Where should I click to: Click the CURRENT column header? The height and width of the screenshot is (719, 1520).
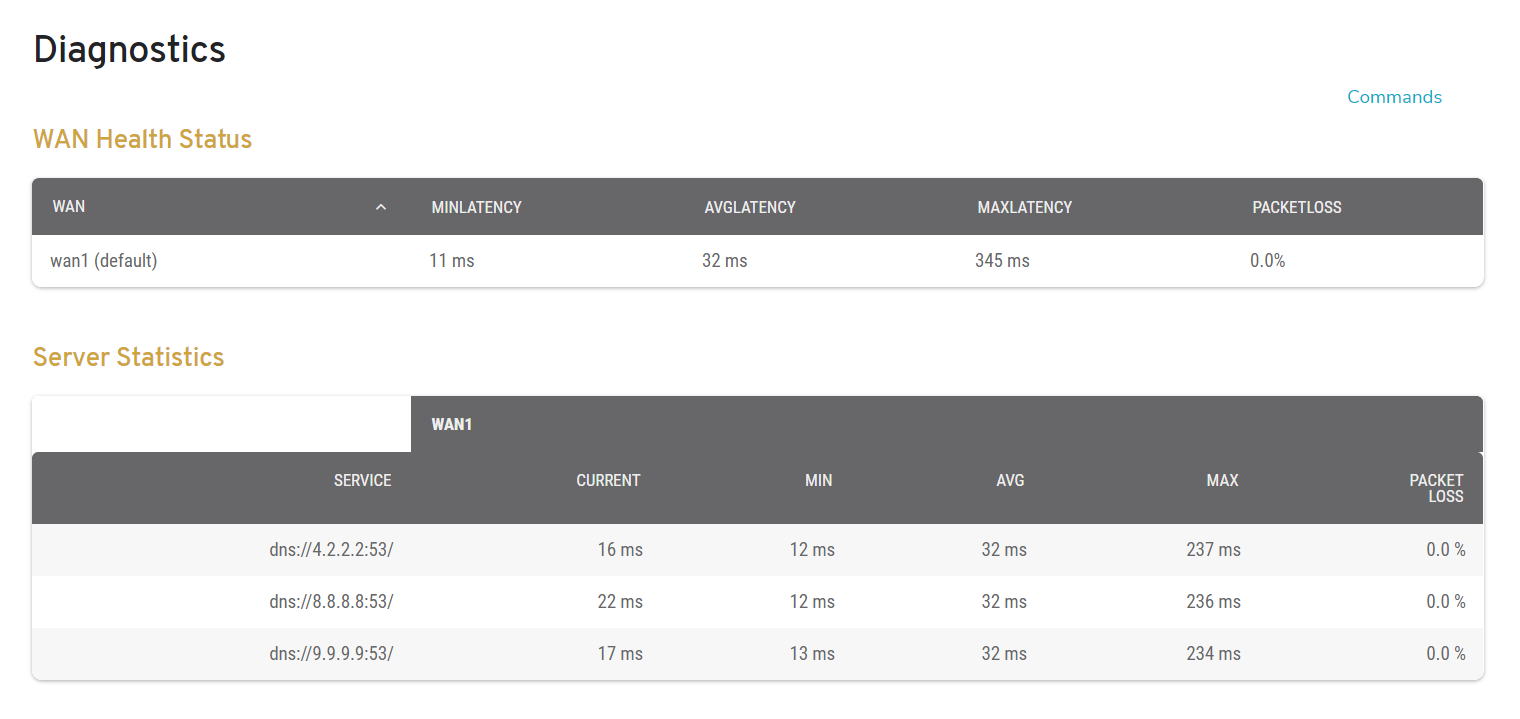pyautogui.click(x=608, y=481)
